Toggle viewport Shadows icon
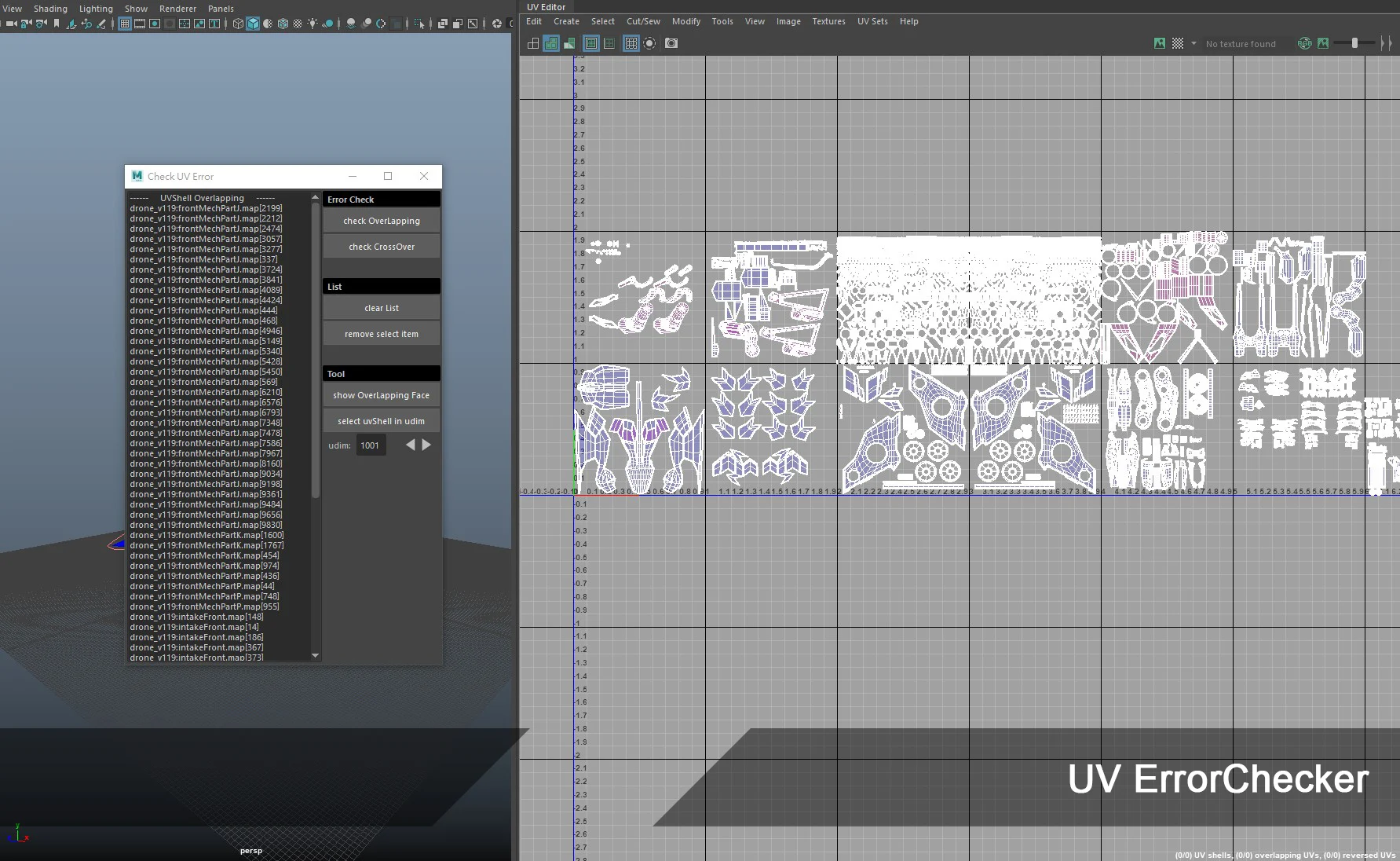 click(328, 24)
